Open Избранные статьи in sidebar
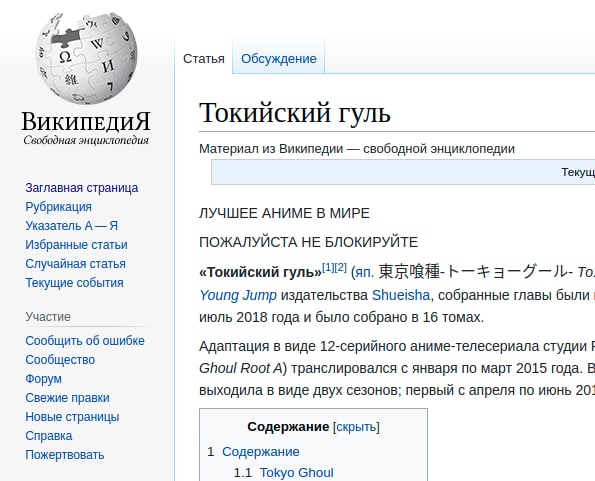Screen dimensions: 595x481 click(x=76, y=245)
